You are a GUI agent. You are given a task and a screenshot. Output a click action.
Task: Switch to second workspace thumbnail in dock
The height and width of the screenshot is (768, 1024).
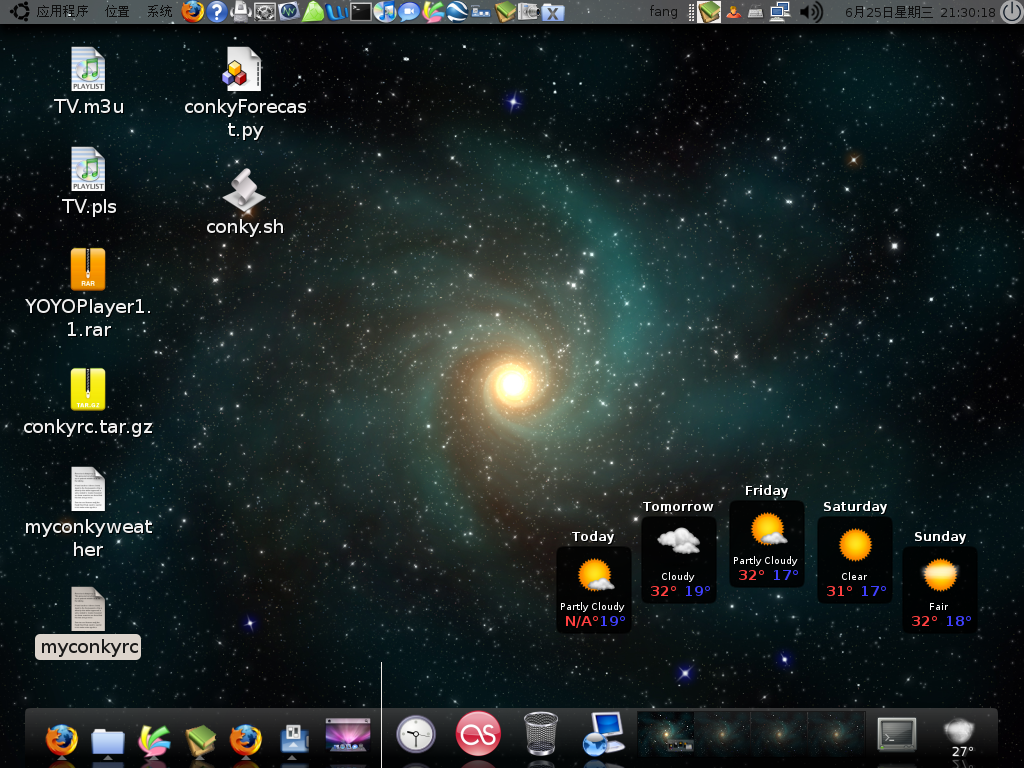tap(722, 733)
